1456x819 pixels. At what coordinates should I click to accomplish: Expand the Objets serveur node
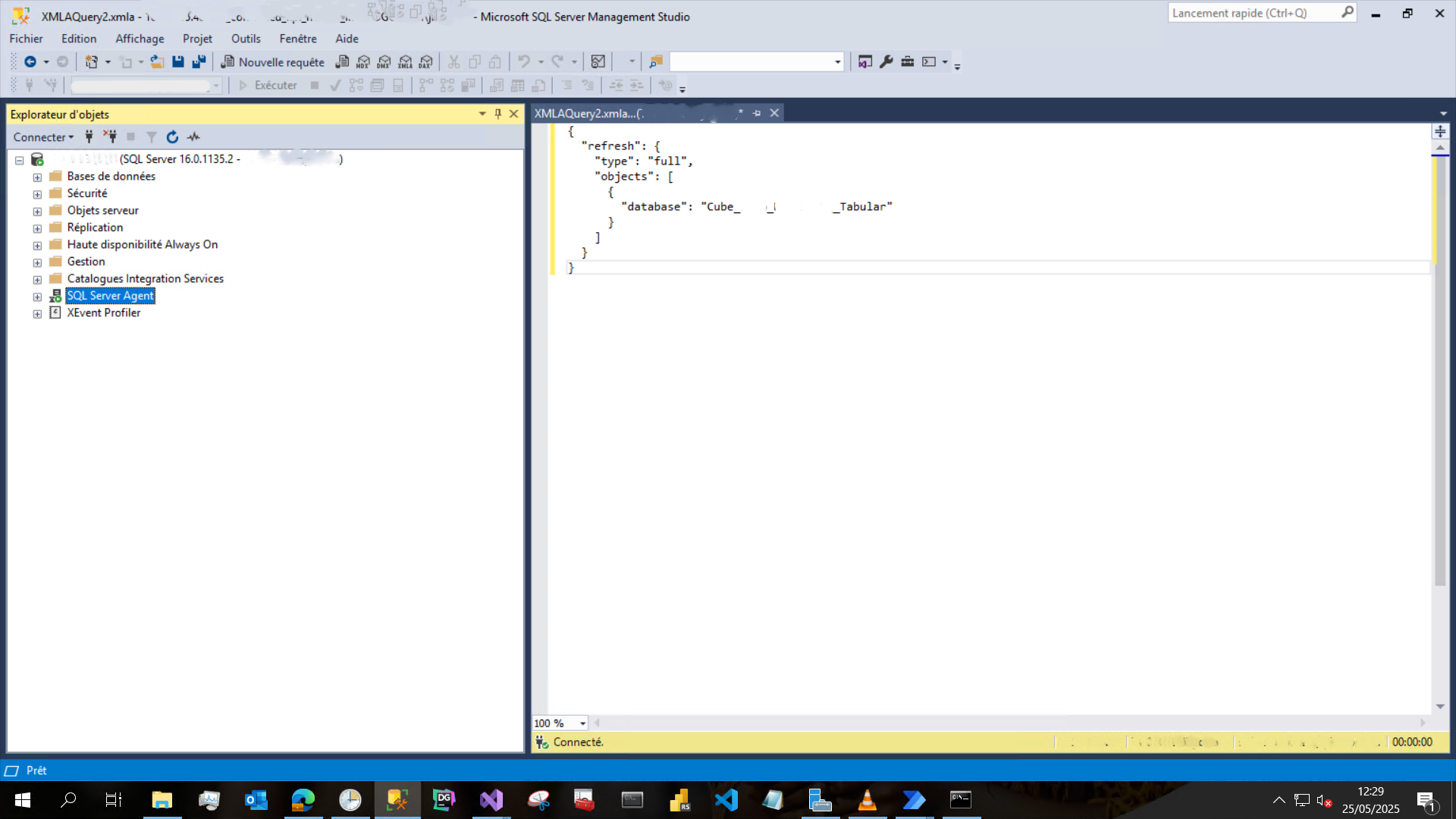(37, 211)
